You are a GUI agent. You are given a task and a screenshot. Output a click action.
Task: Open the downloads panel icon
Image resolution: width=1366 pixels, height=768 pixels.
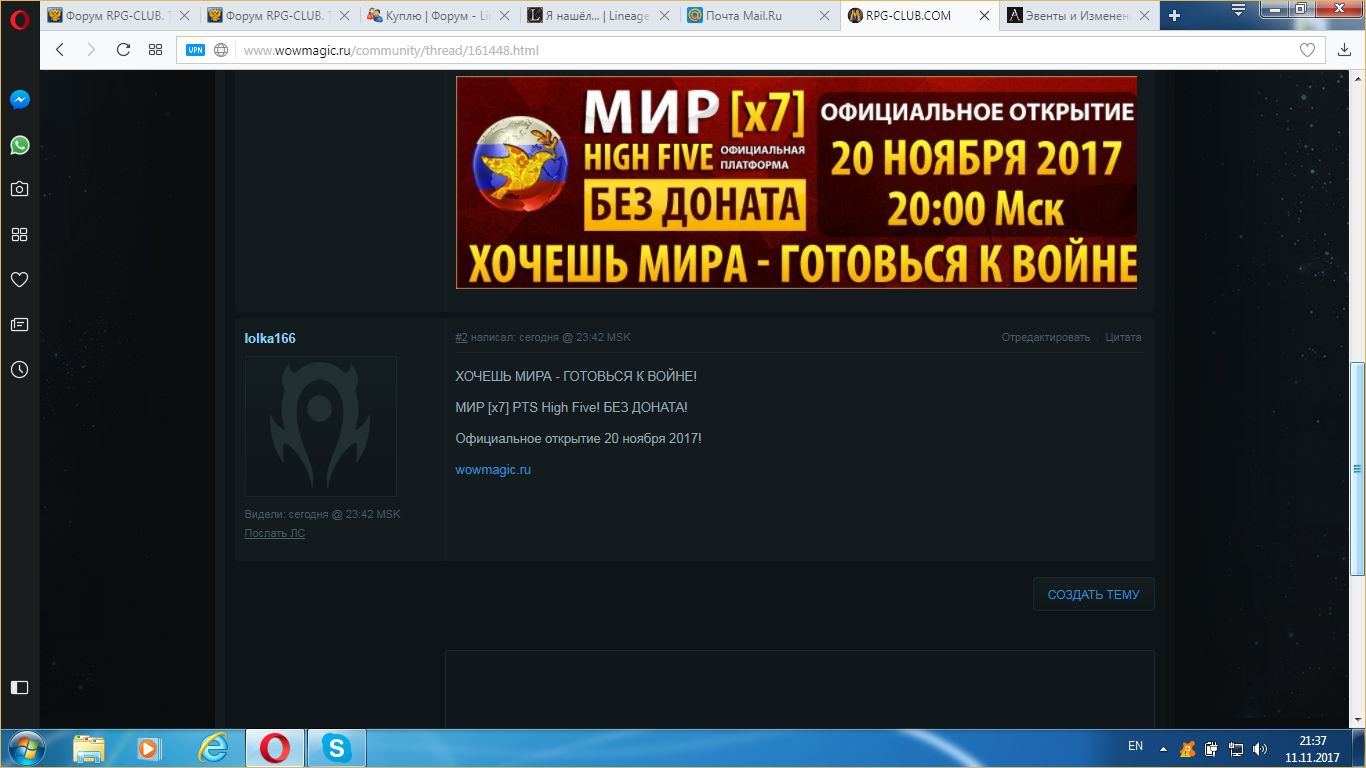[x=1344, y=50]
